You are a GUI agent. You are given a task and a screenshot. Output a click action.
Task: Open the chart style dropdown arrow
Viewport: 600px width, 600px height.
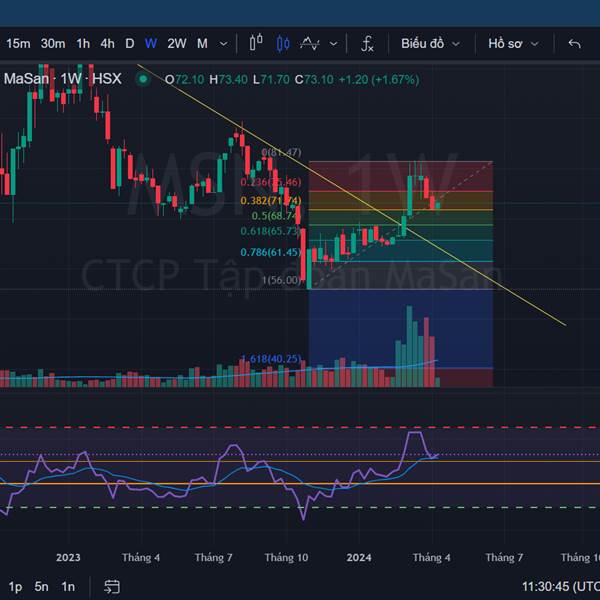click(x=334, y=44)
